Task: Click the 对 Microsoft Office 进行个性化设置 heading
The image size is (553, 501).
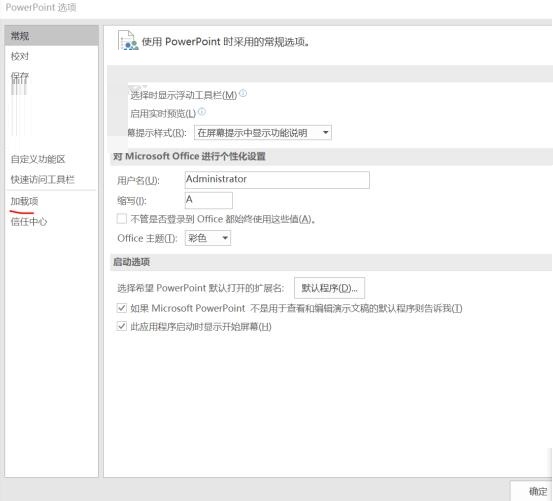Action: (x=189, y=156)
